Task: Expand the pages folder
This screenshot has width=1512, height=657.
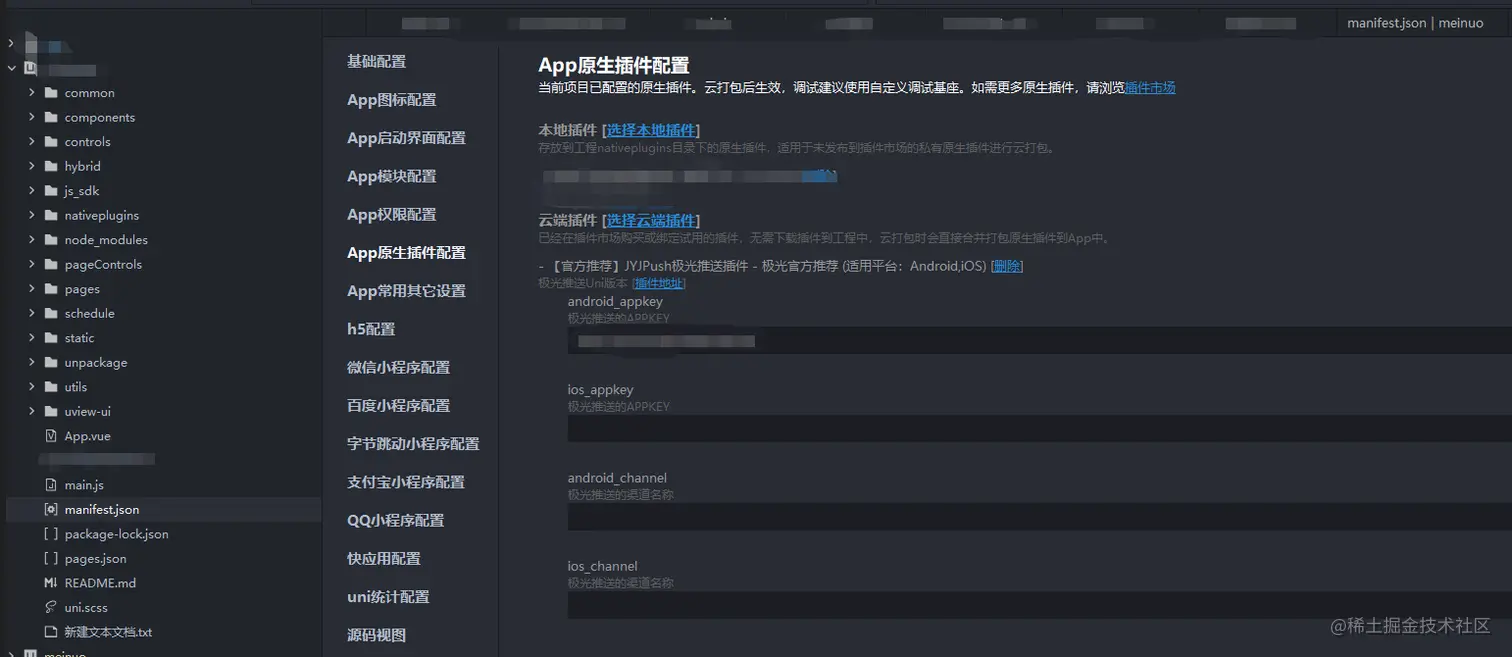Action: 32,289
